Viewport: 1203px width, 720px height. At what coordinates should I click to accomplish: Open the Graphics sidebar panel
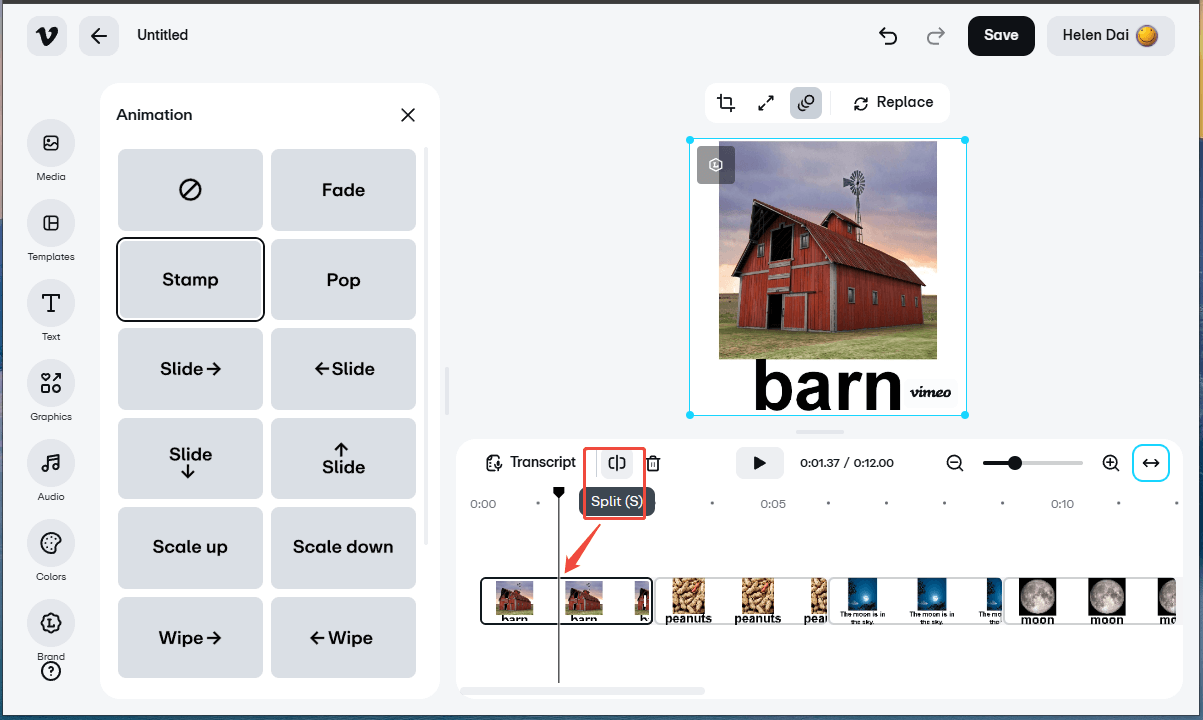pos(51,391)
